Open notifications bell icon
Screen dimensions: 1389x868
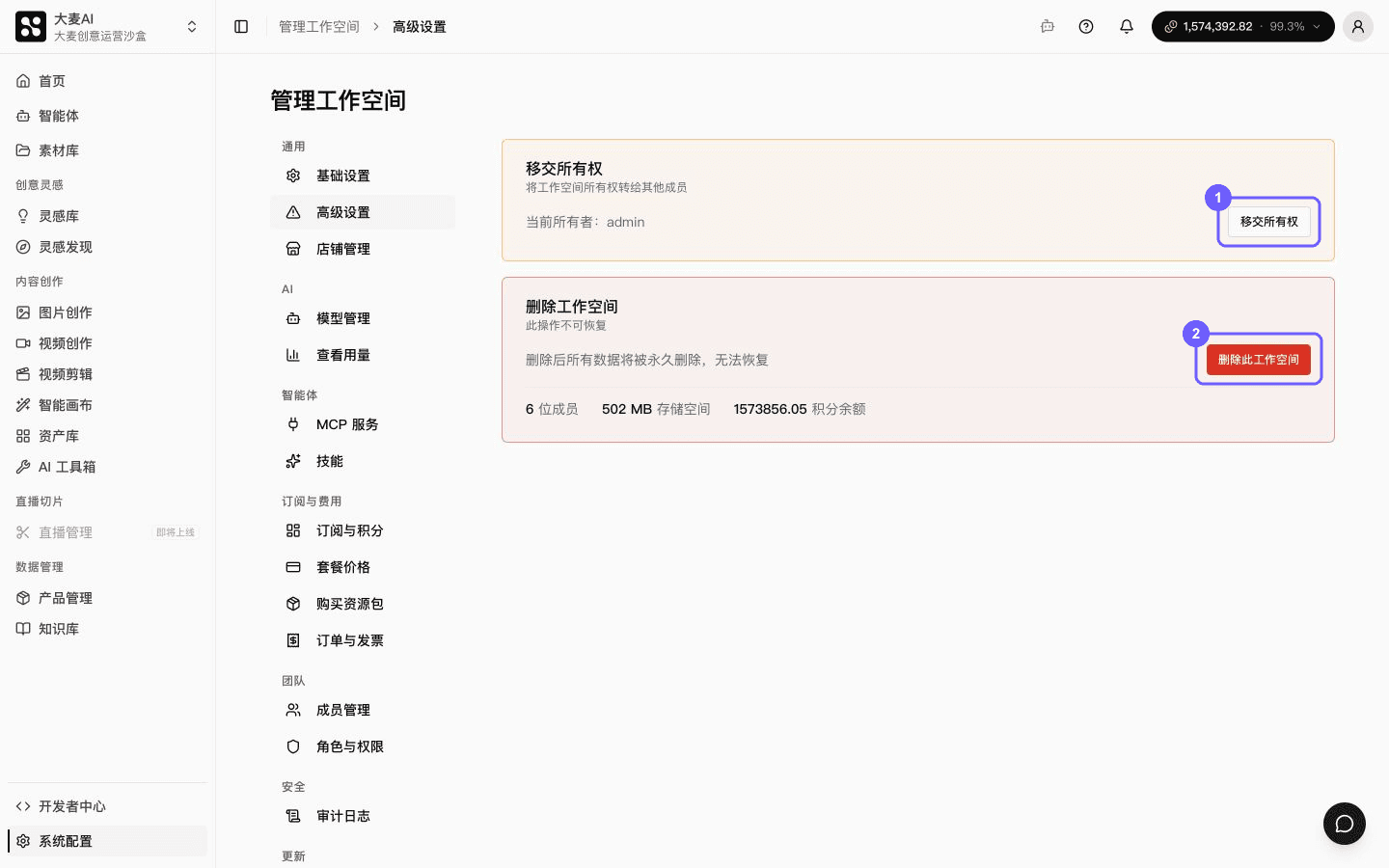[1126, 27]
